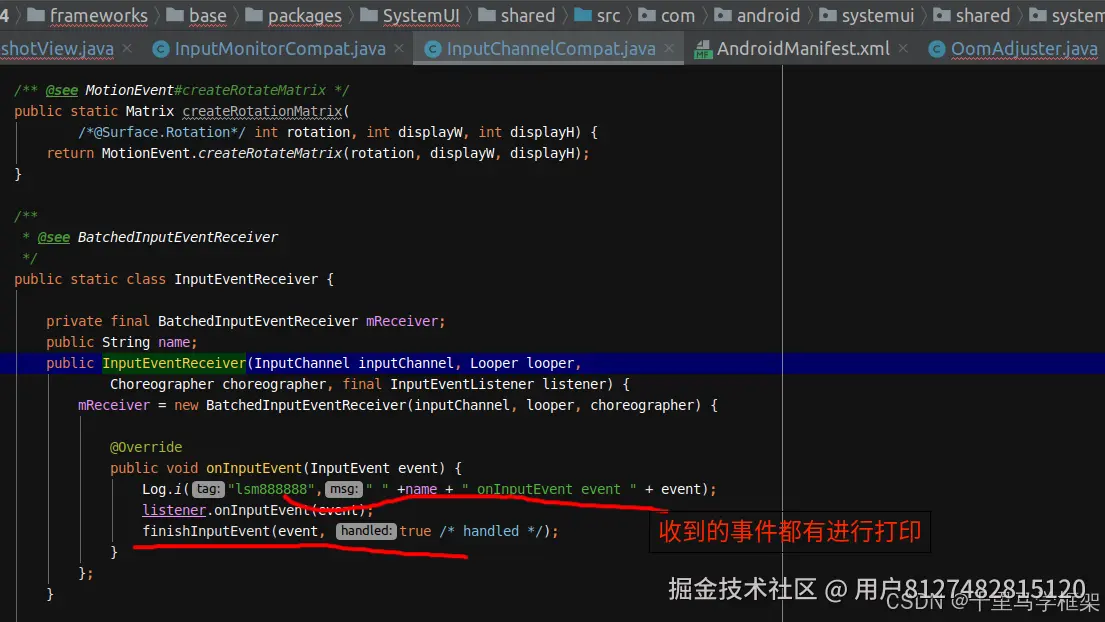Click the @Override annotation

(x=146, y=447)
